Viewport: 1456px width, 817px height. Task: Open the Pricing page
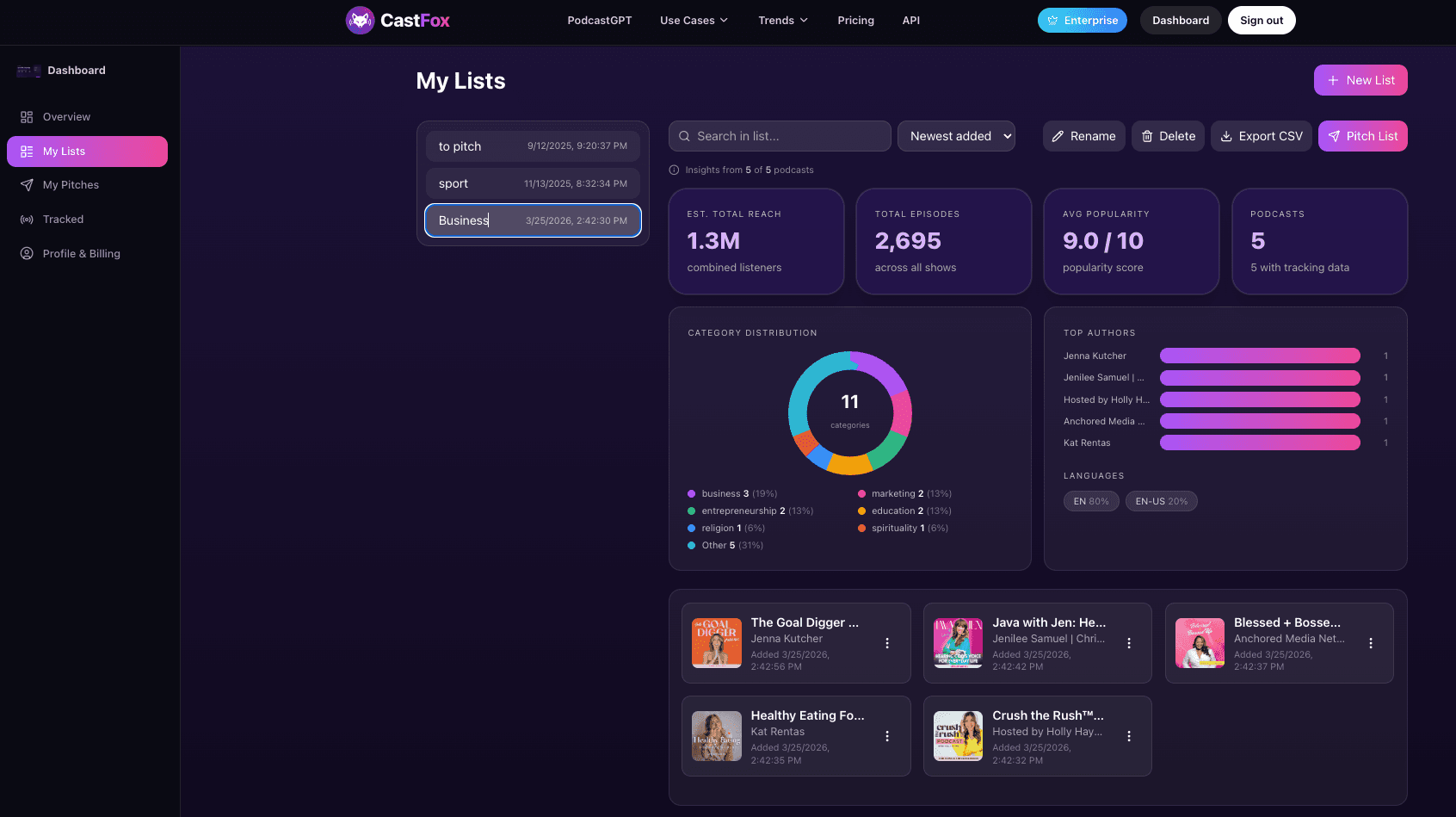pos(855,21)
